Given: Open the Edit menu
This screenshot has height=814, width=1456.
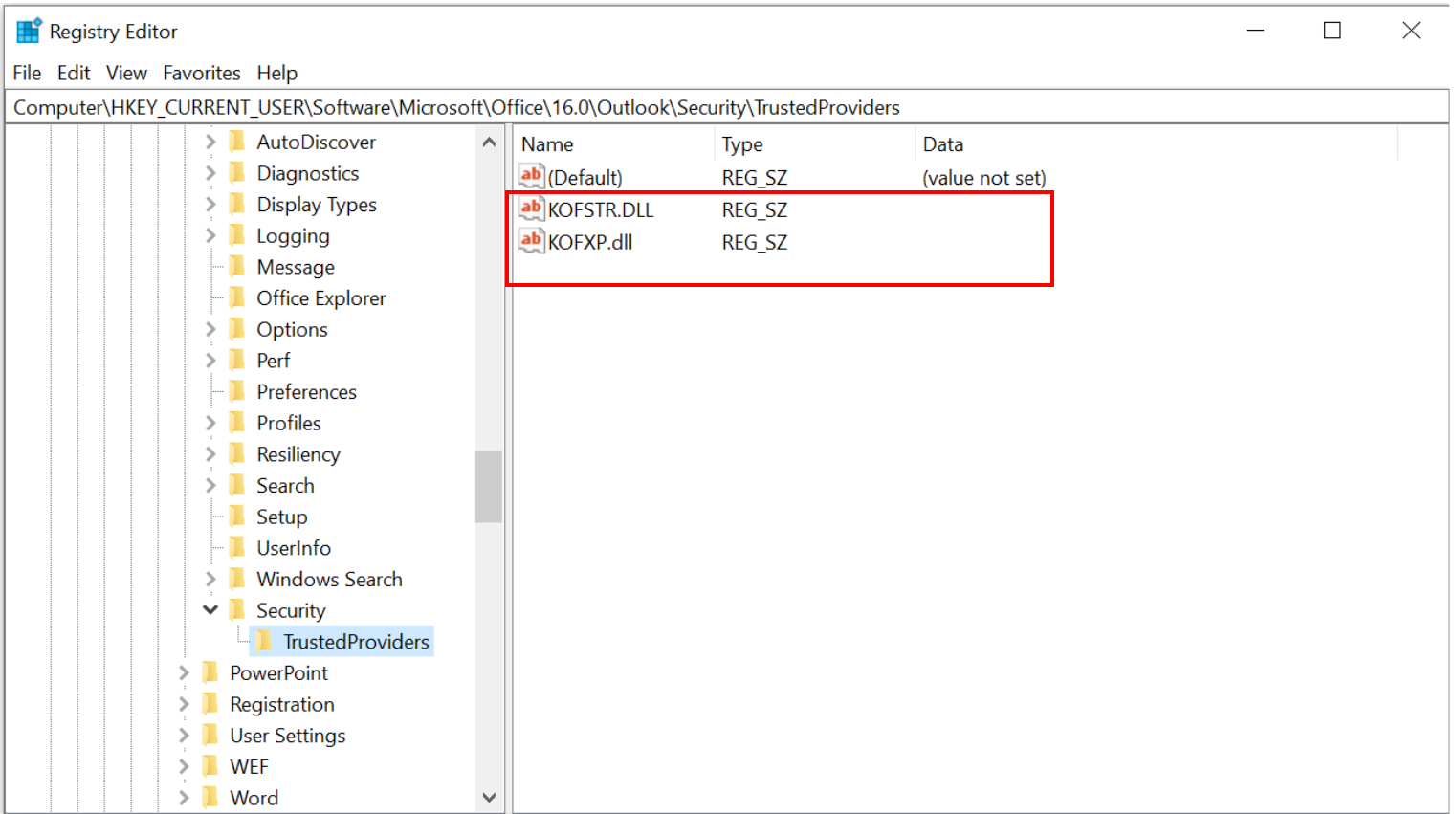Looking at the screenshot, I should (x=74, y=73).
